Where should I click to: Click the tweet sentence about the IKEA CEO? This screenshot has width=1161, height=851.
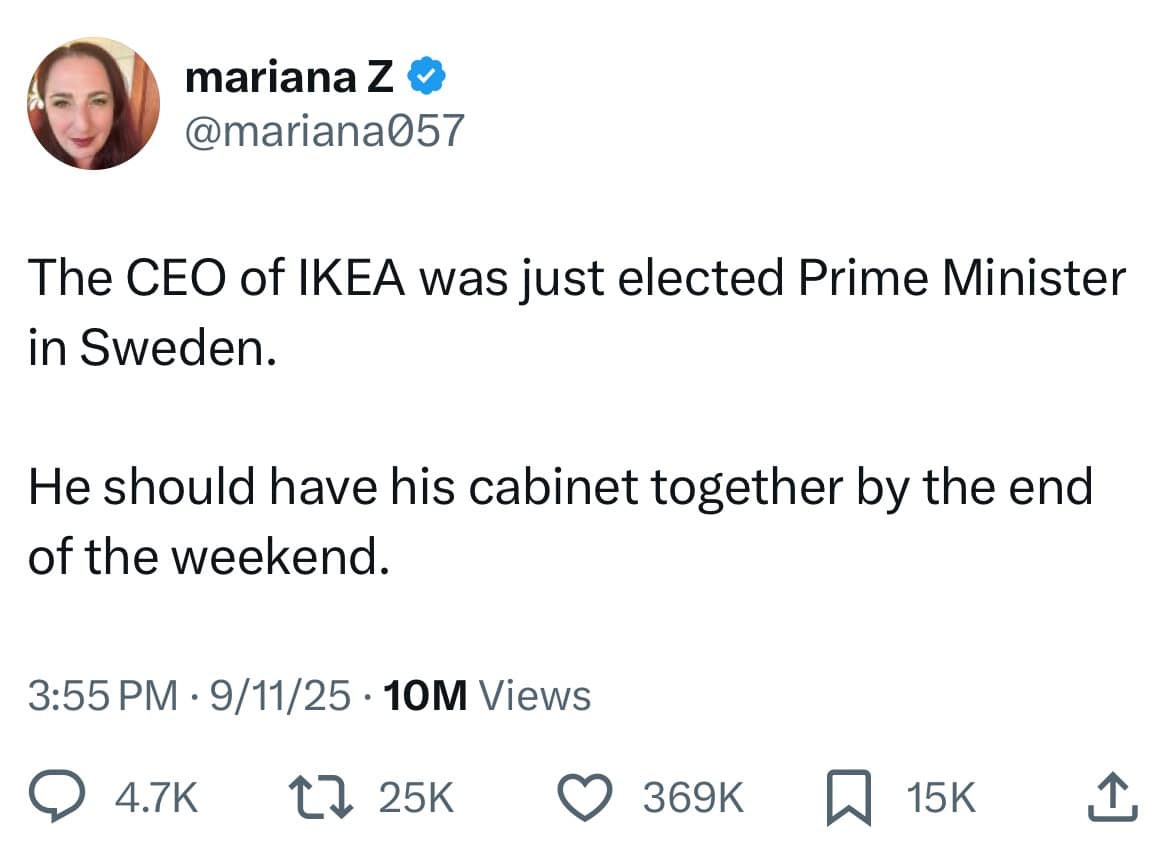point(576,278)
